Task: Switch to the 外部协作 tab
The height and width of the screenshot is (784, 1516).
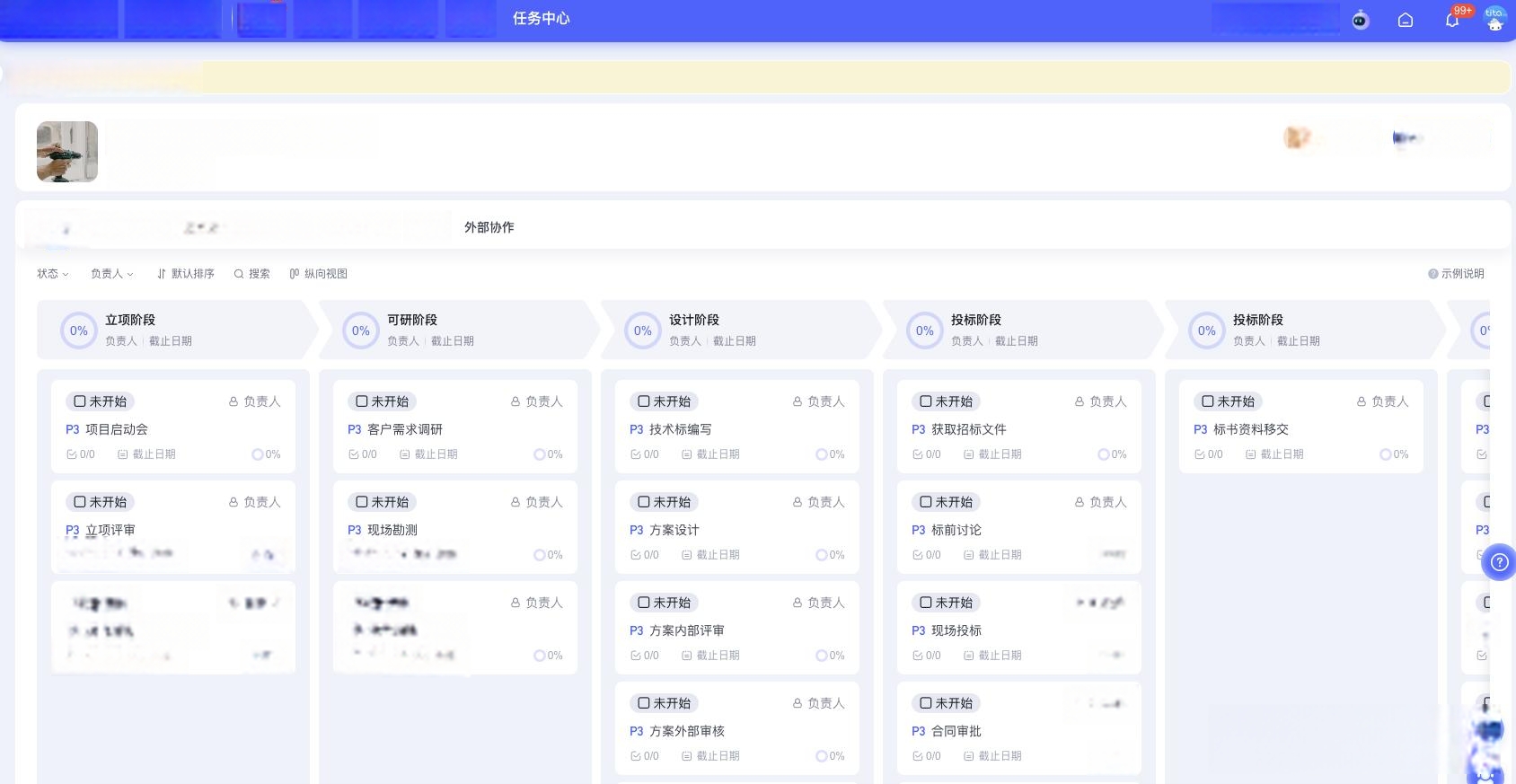Action: 489,227
